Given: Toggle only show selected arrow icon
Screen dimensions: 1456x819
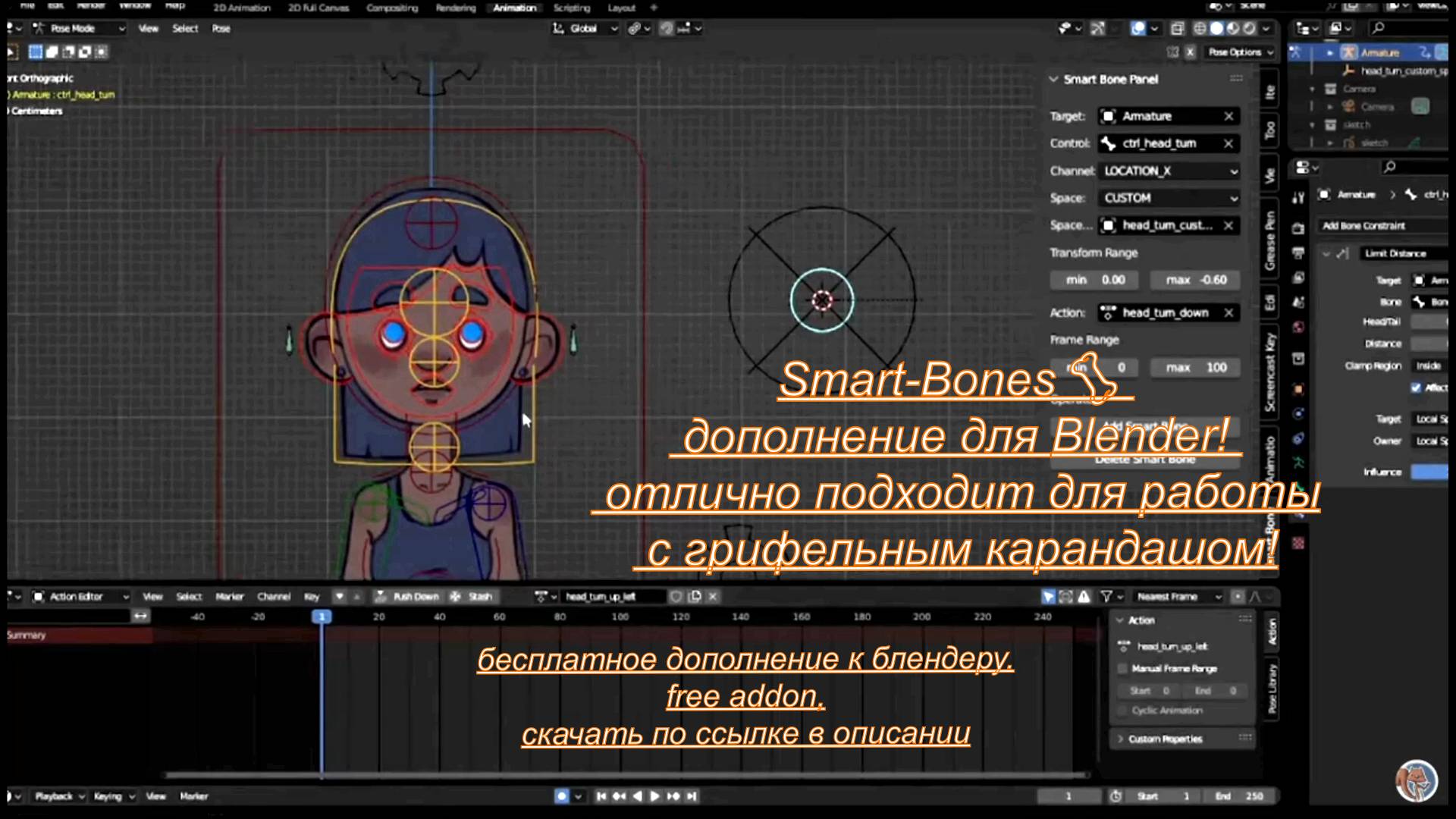Looking at the screenshot, I should pyautogui.click(x=1048, y=596).
